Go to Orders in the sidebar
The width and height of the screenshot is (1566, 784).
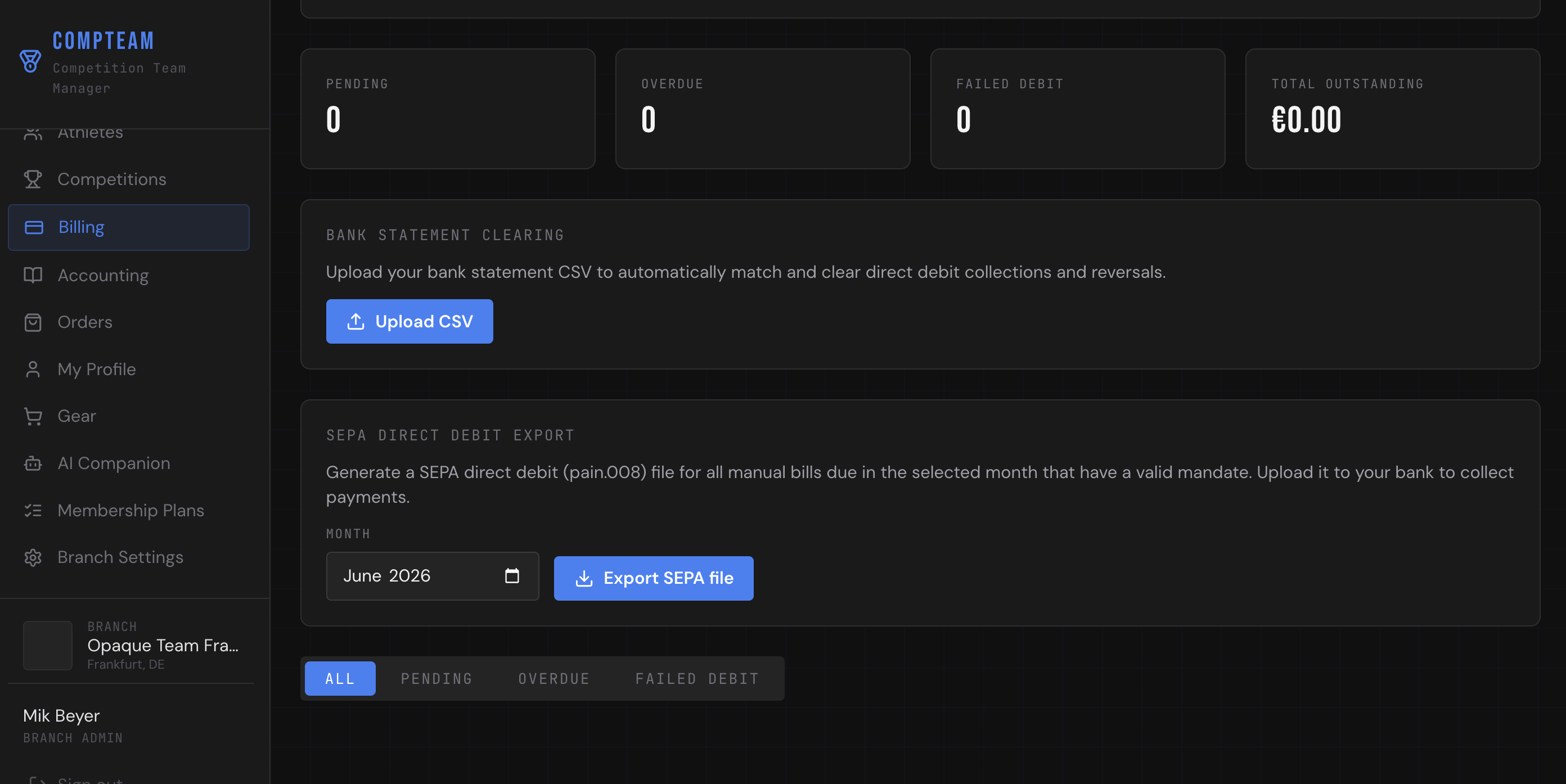tap(129, 322)
